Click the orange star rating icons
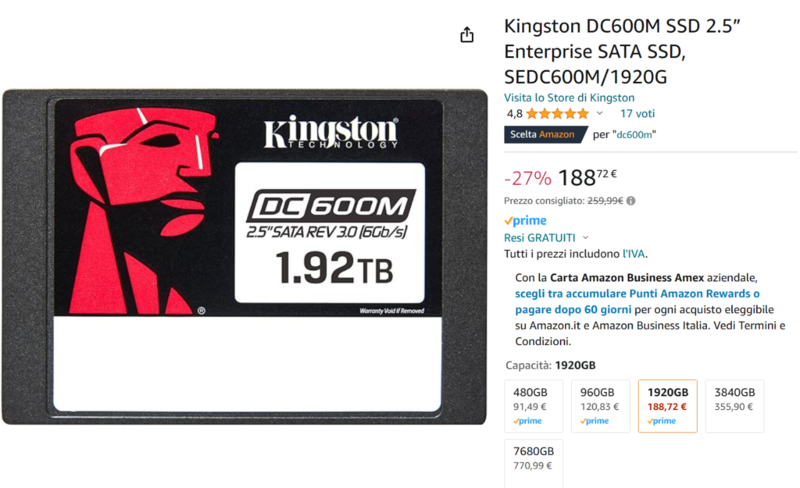800x488 pixels. pyautogui.click(x=557, y=113)
